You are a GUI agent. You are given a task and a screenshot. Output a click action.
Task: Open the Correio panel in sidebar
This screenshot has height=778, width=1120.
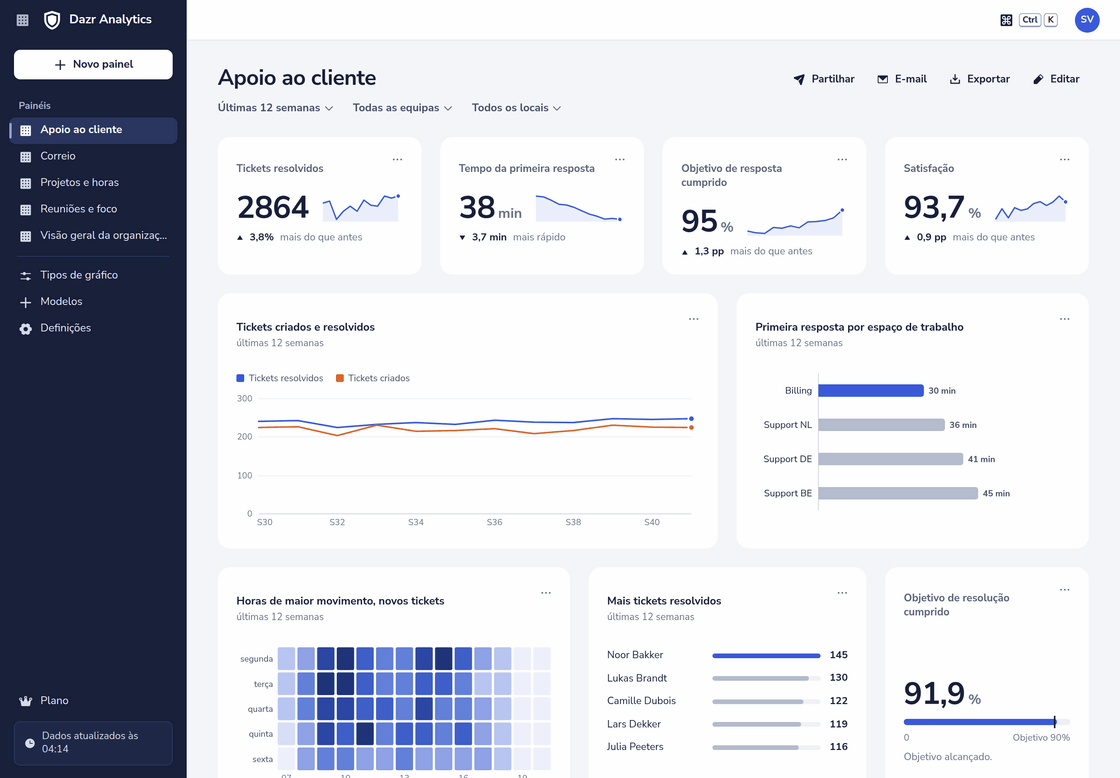coord(93,156)
